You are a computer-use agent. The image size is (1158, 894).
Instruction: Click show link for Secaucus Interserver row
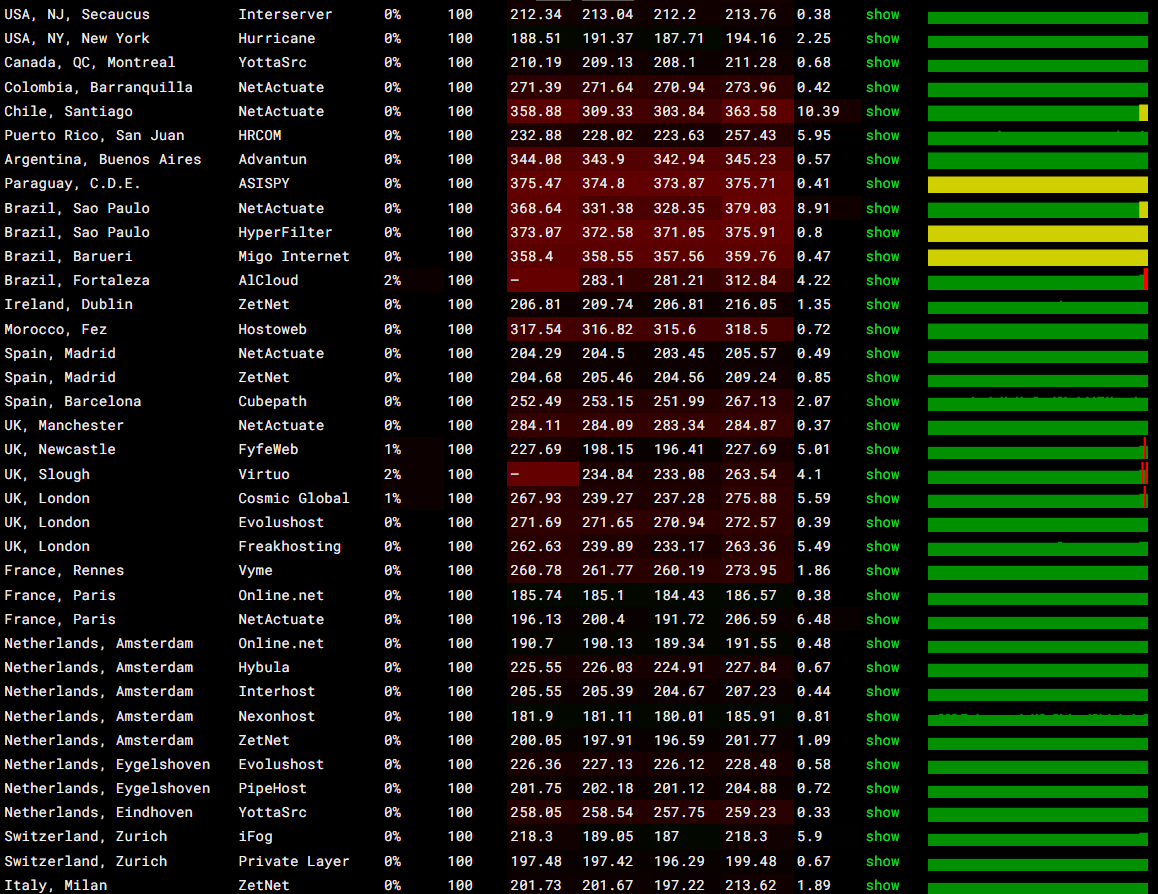(883, 14)
